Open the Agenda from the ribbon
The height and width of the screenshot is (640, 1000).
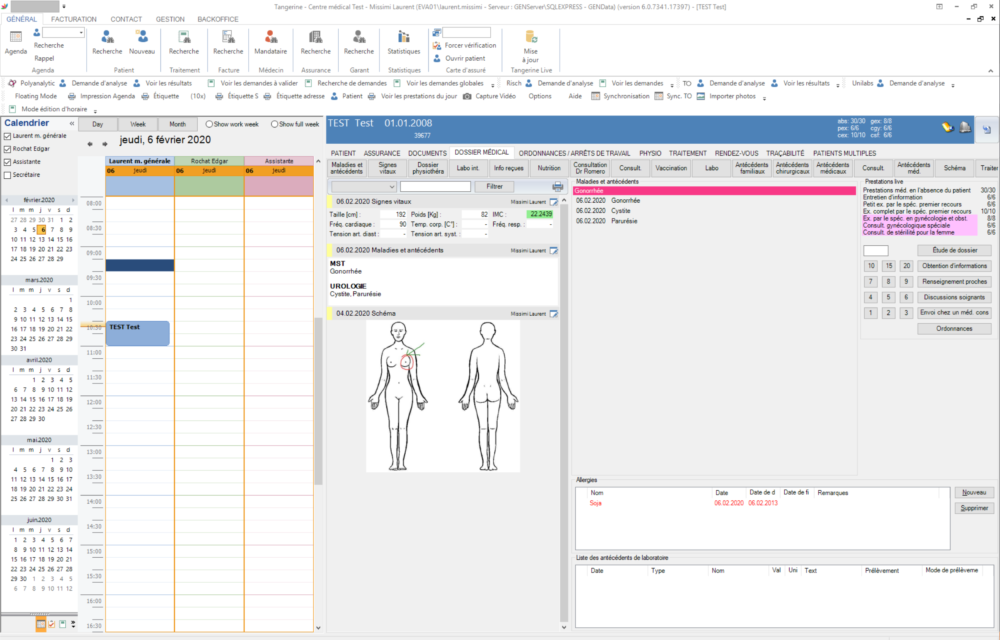16,38
